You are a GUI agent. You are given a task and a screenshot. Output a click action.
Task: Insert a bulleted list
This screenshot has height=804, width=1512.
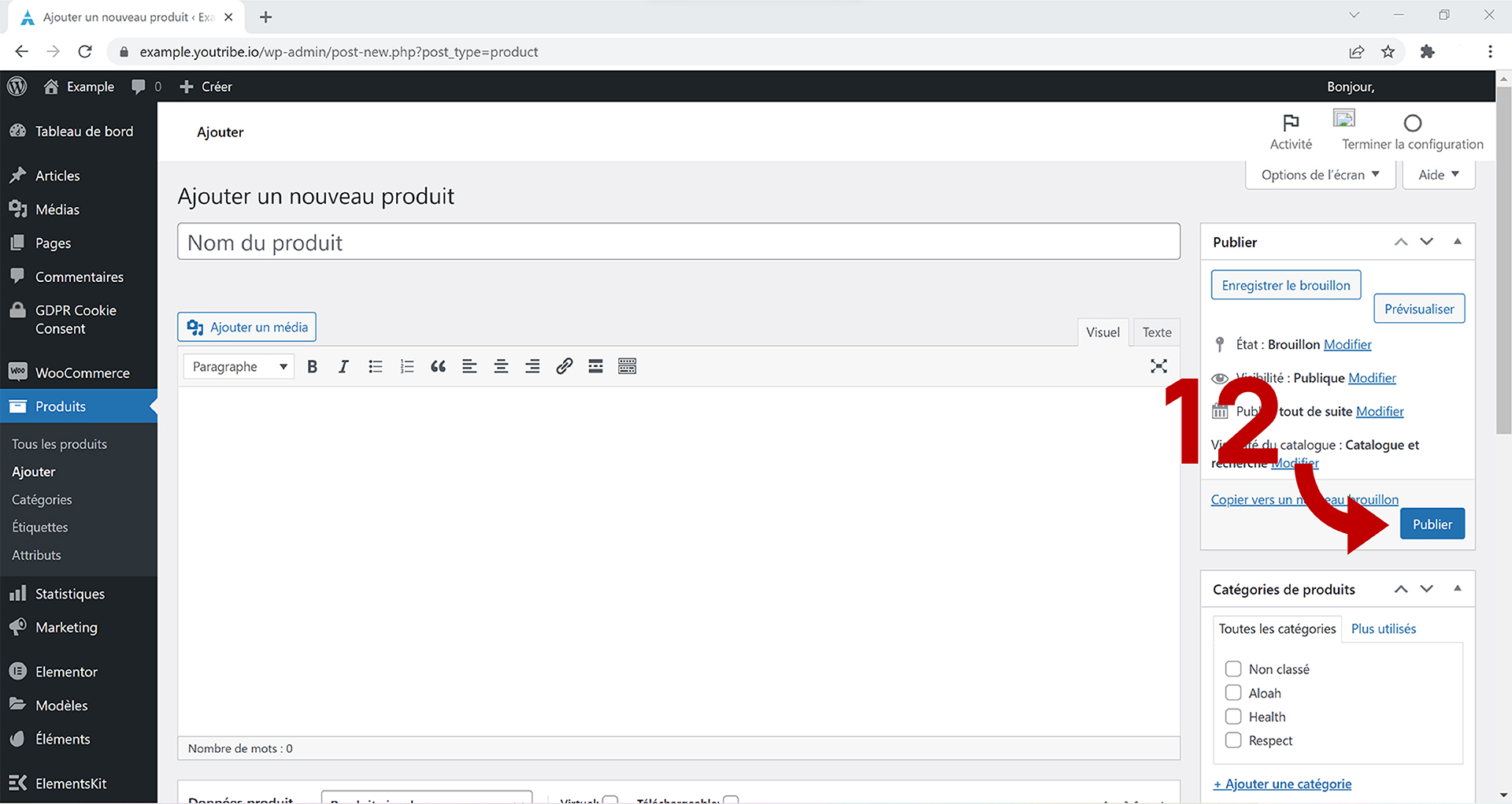(376, 366)
